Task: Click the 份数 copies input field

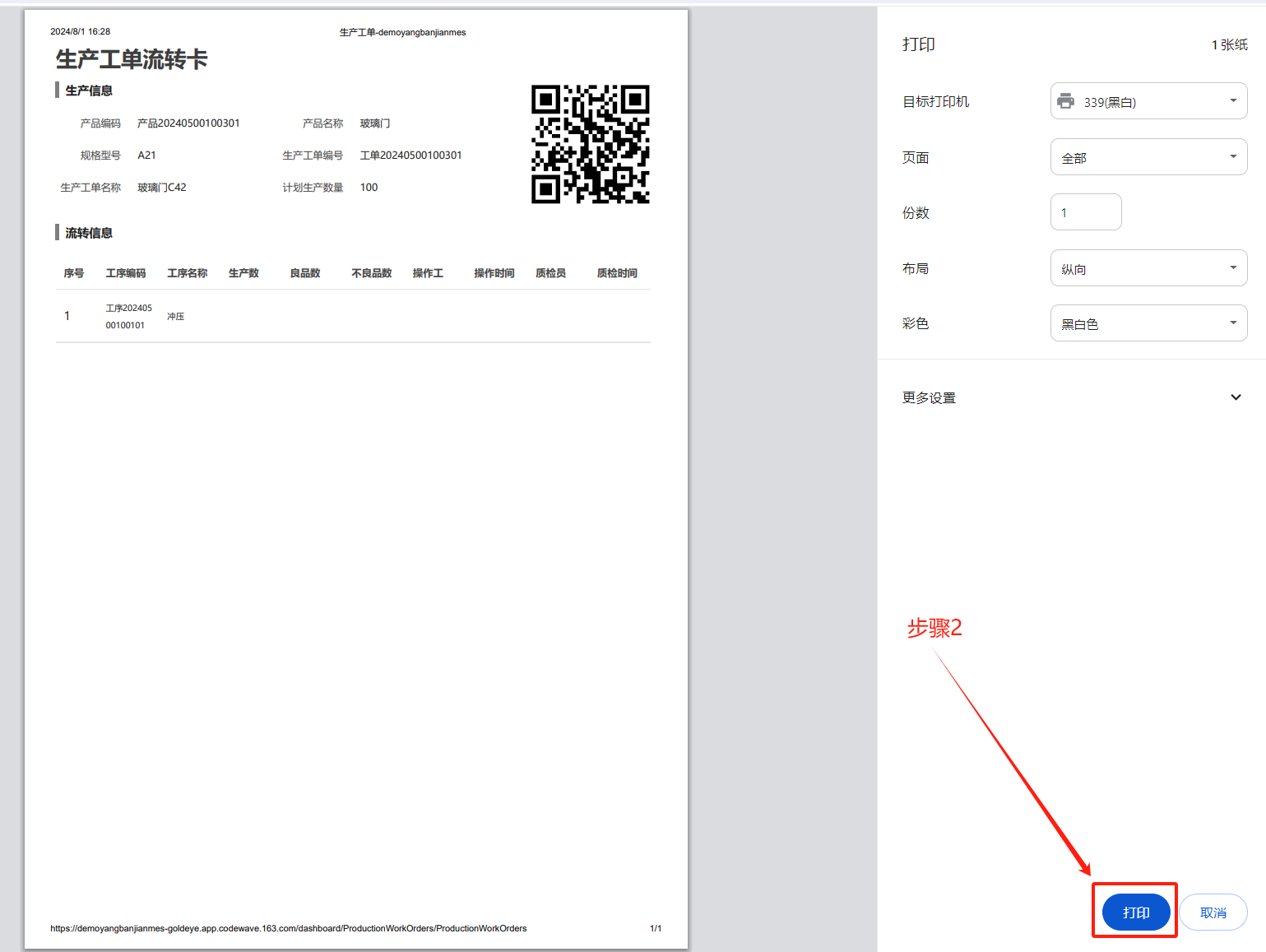Action: tap(1086, 212)
